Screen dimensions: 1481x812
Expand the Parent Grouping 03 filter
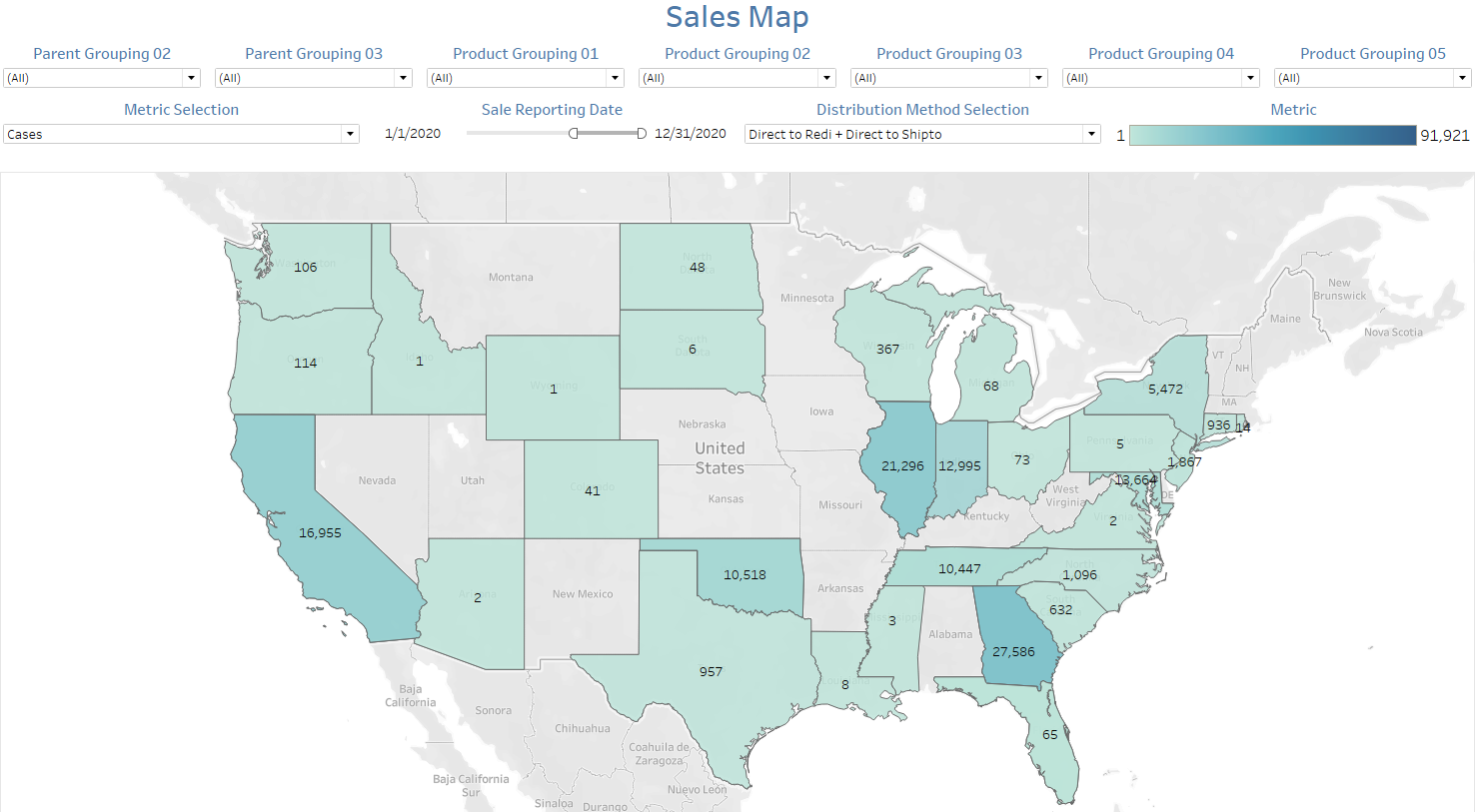tap(314, 78)
